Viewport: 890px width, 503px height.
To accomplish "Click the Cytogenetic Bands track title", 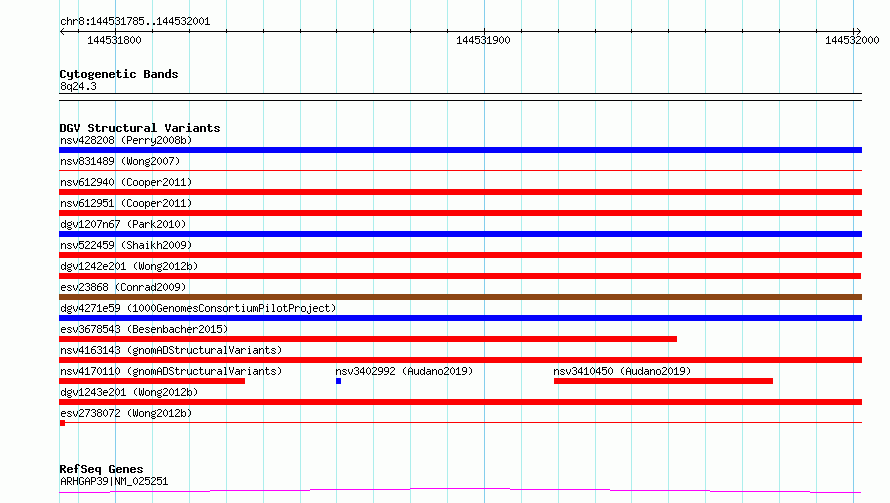I will [119, 74].
